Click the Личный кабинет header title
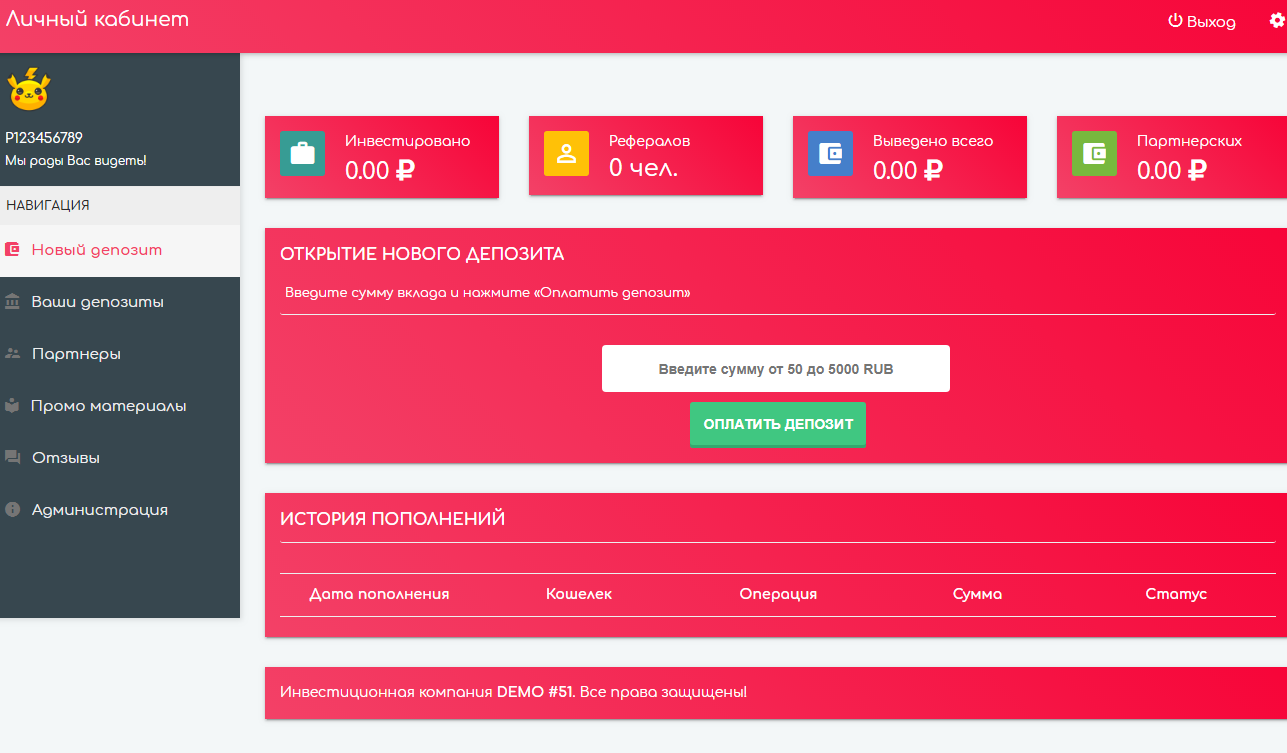This screenshot has width=1287, height=753. 97,18
